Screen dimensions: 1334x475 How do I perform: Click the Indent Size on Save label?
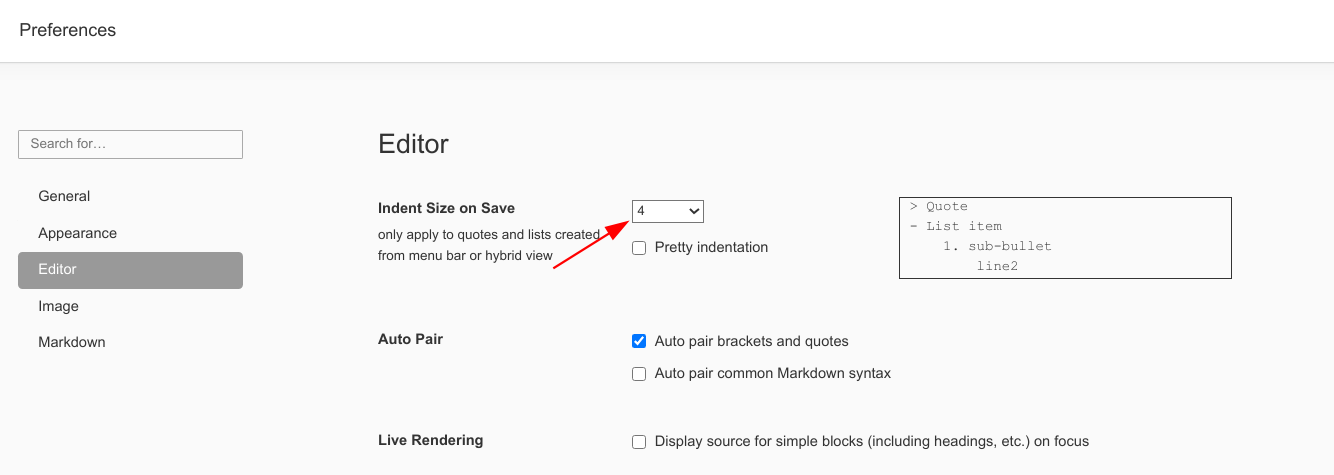[446, 208]
